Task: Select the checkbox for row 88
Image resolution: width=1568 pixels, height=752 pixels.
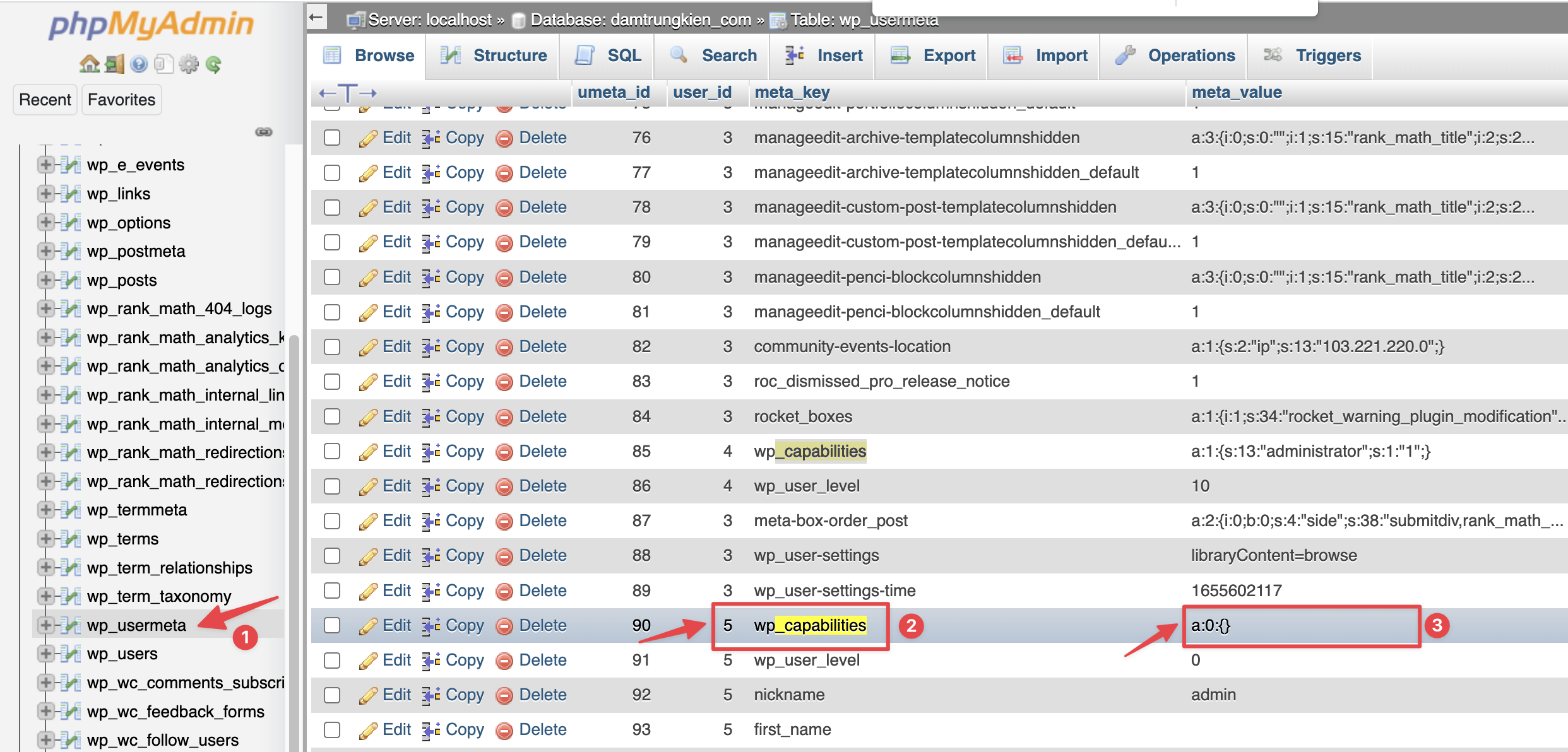Action: 332,556
